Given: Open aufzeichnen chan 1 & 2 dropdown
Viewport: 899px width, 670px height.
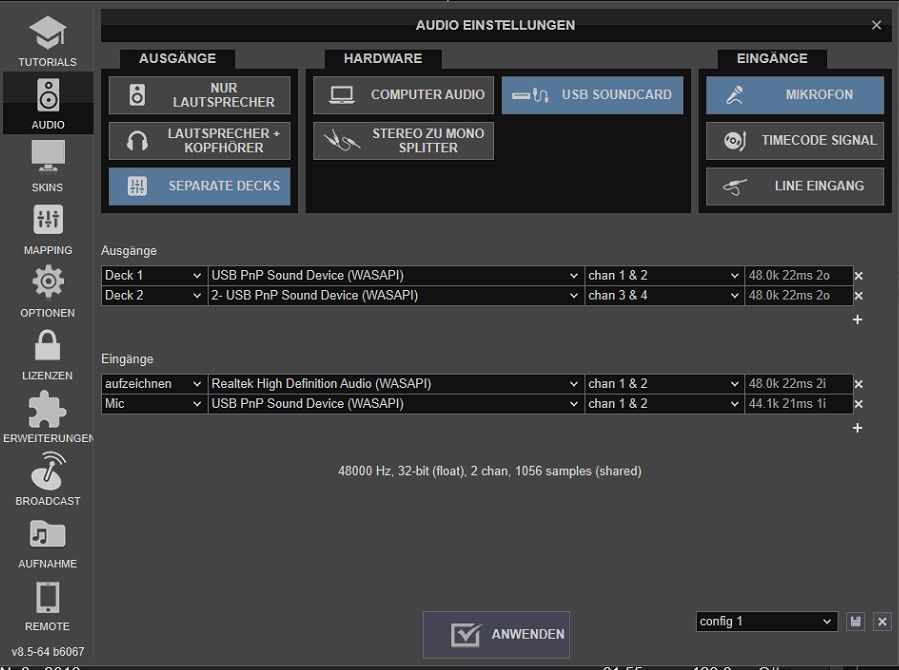Looking at the screenshot, I should (664, 384).
